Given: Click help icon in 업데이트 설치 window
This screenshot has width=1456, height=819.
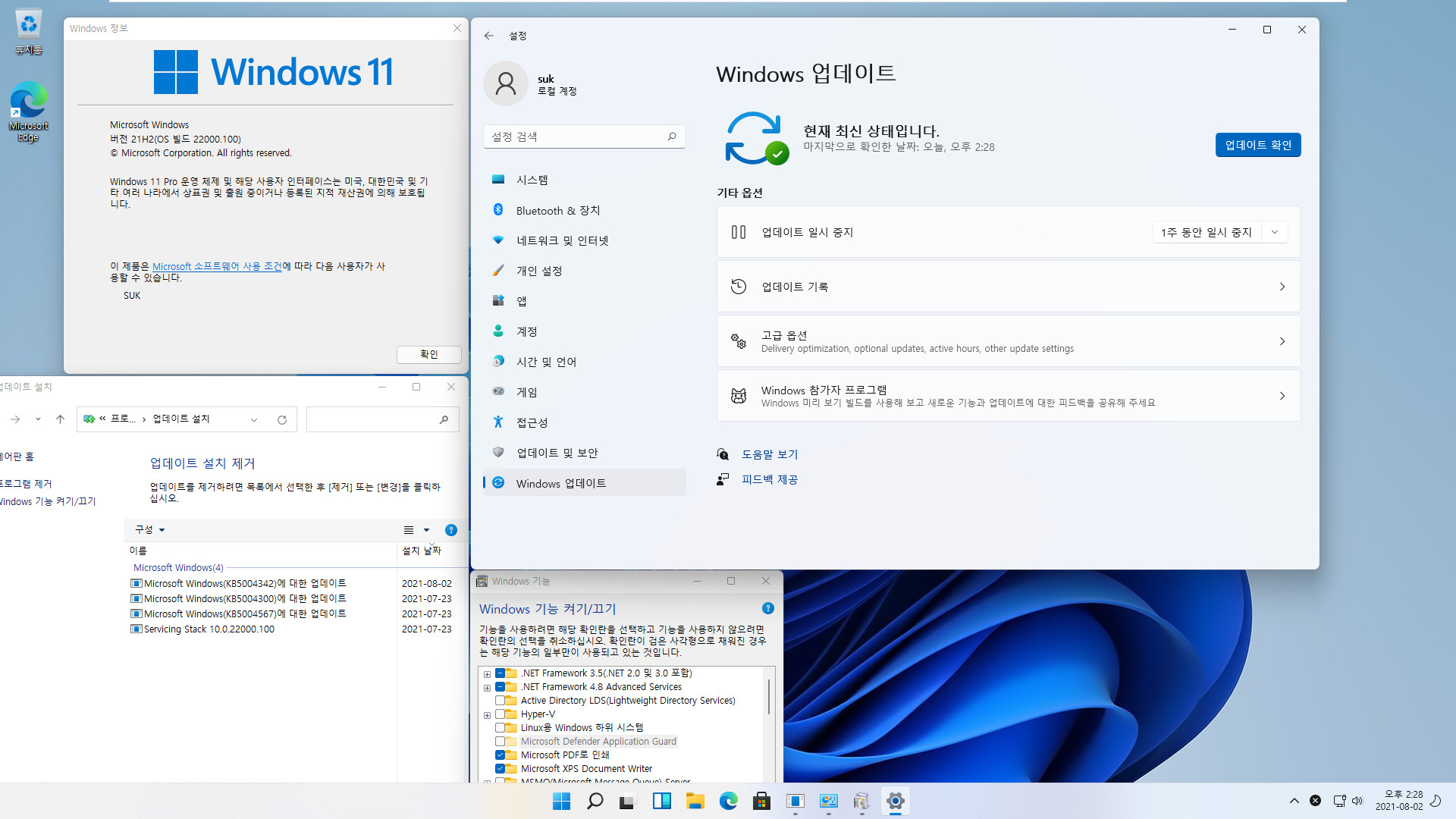Looking at the screenshot, I should coord(451,530).
